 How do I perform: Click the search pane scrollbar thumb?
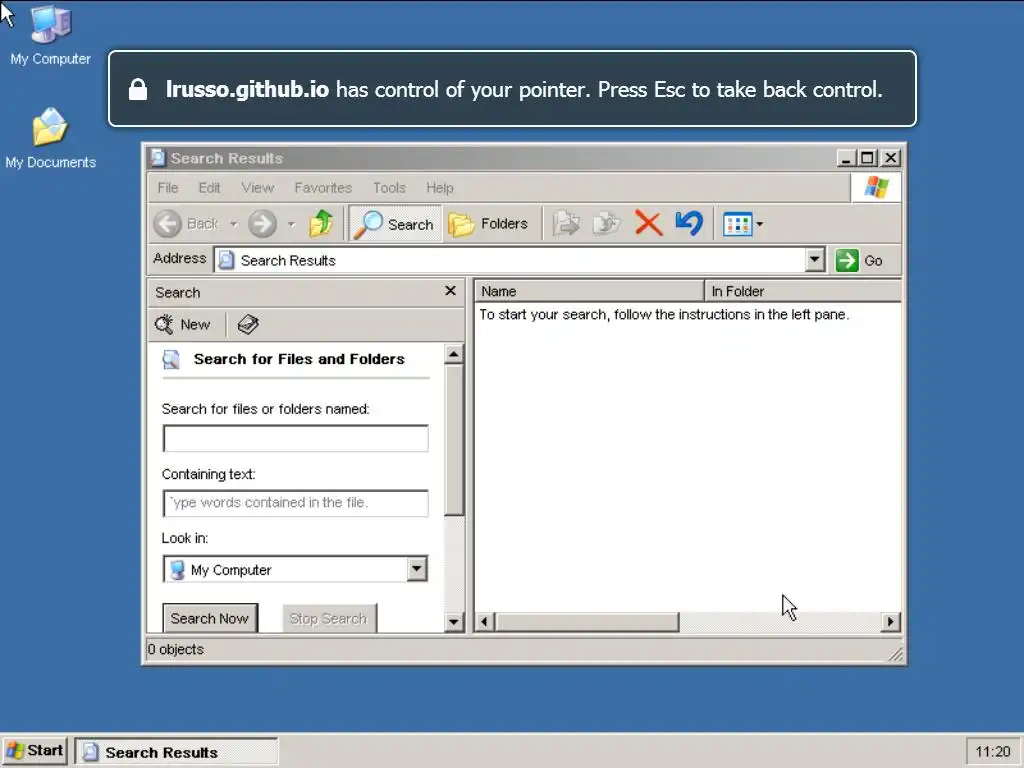tap(453, 440)
